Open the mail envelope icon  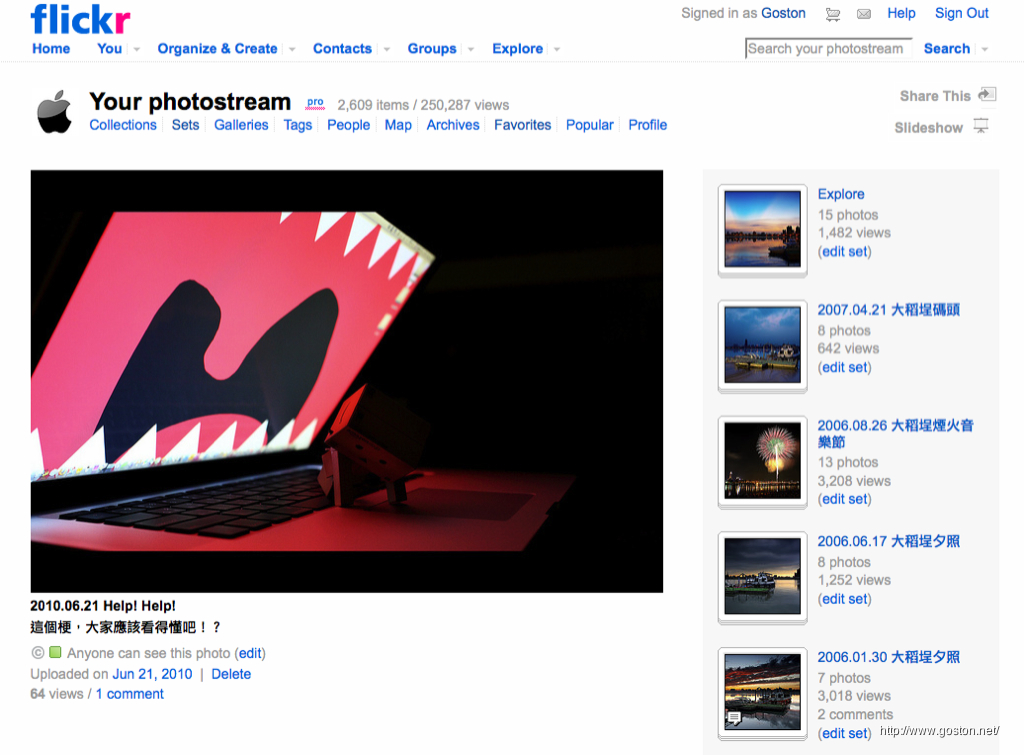tap(864, 14)
